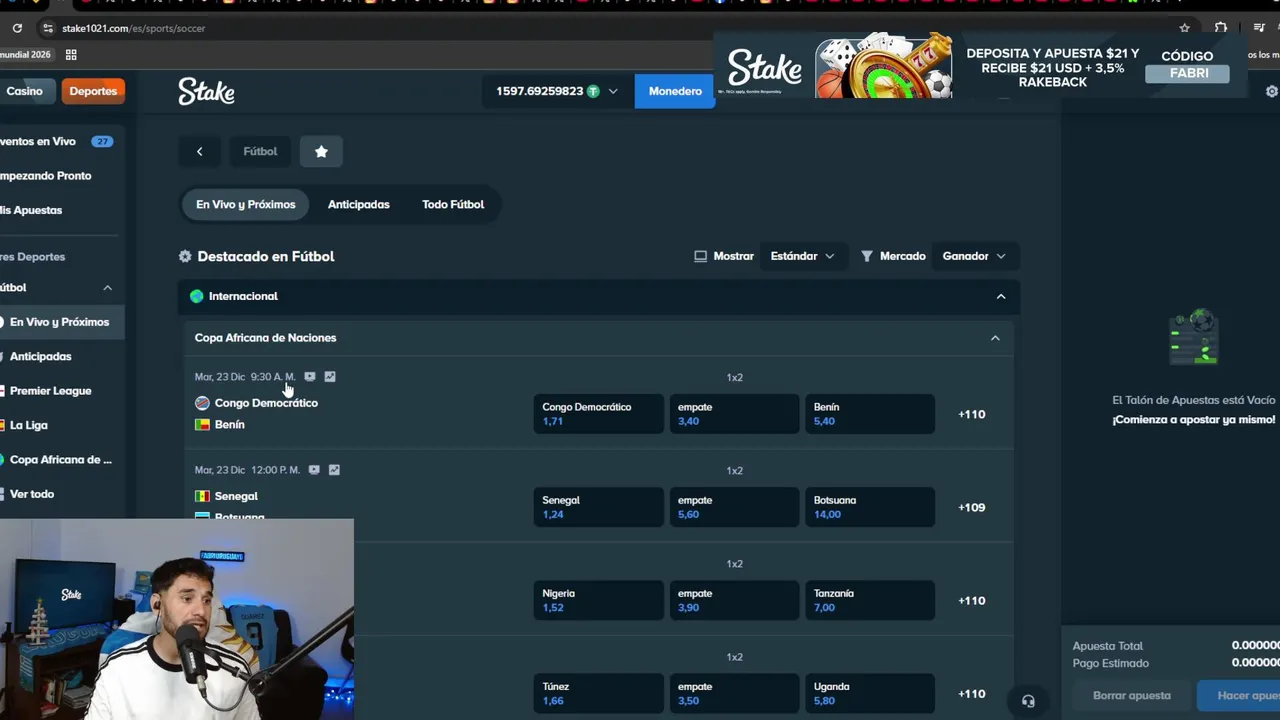Click the Senegal flag icon

[202, 496]
